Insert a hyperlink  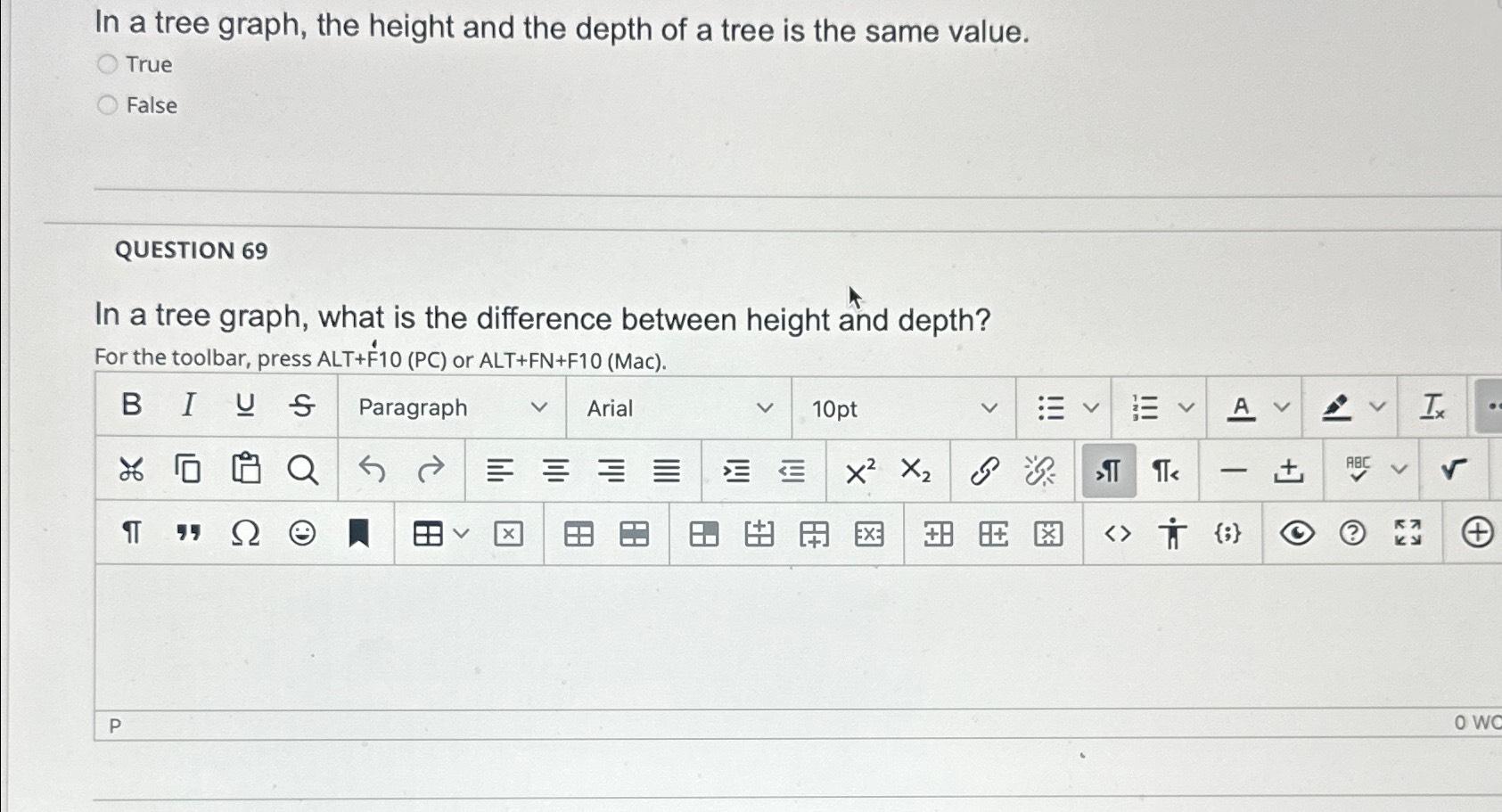coord(983,471)
